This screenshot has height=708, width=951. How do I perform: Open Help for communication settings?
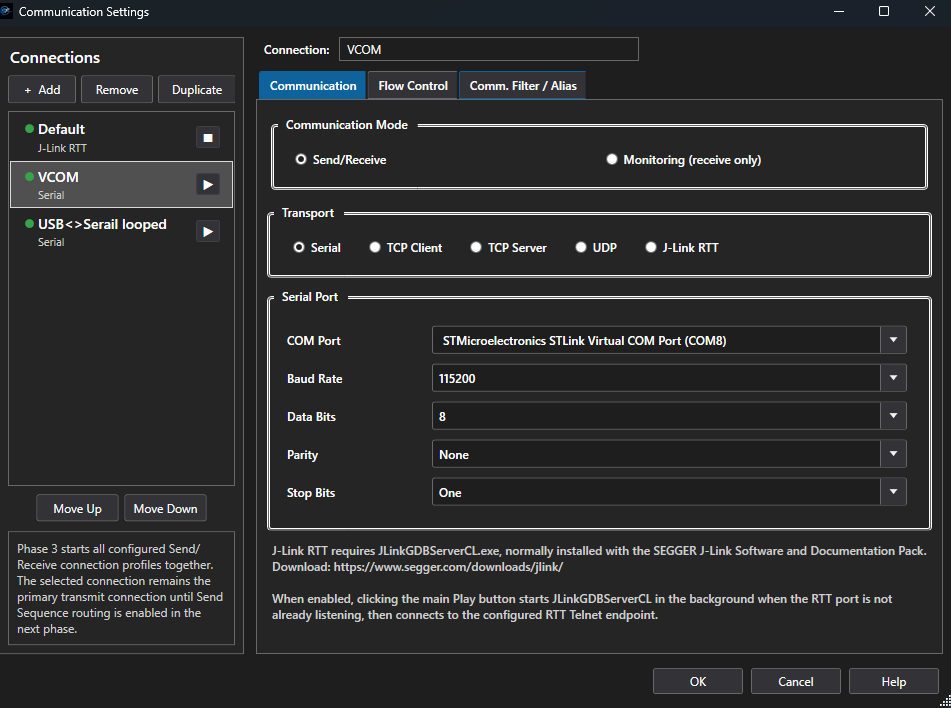[893, 681]
